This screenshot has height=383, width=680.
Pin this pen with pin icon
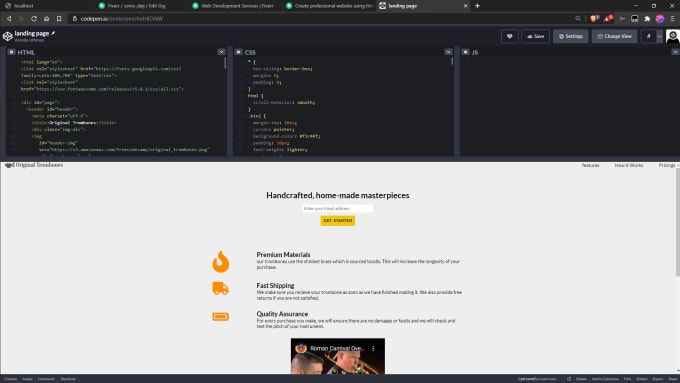[649, 36]
